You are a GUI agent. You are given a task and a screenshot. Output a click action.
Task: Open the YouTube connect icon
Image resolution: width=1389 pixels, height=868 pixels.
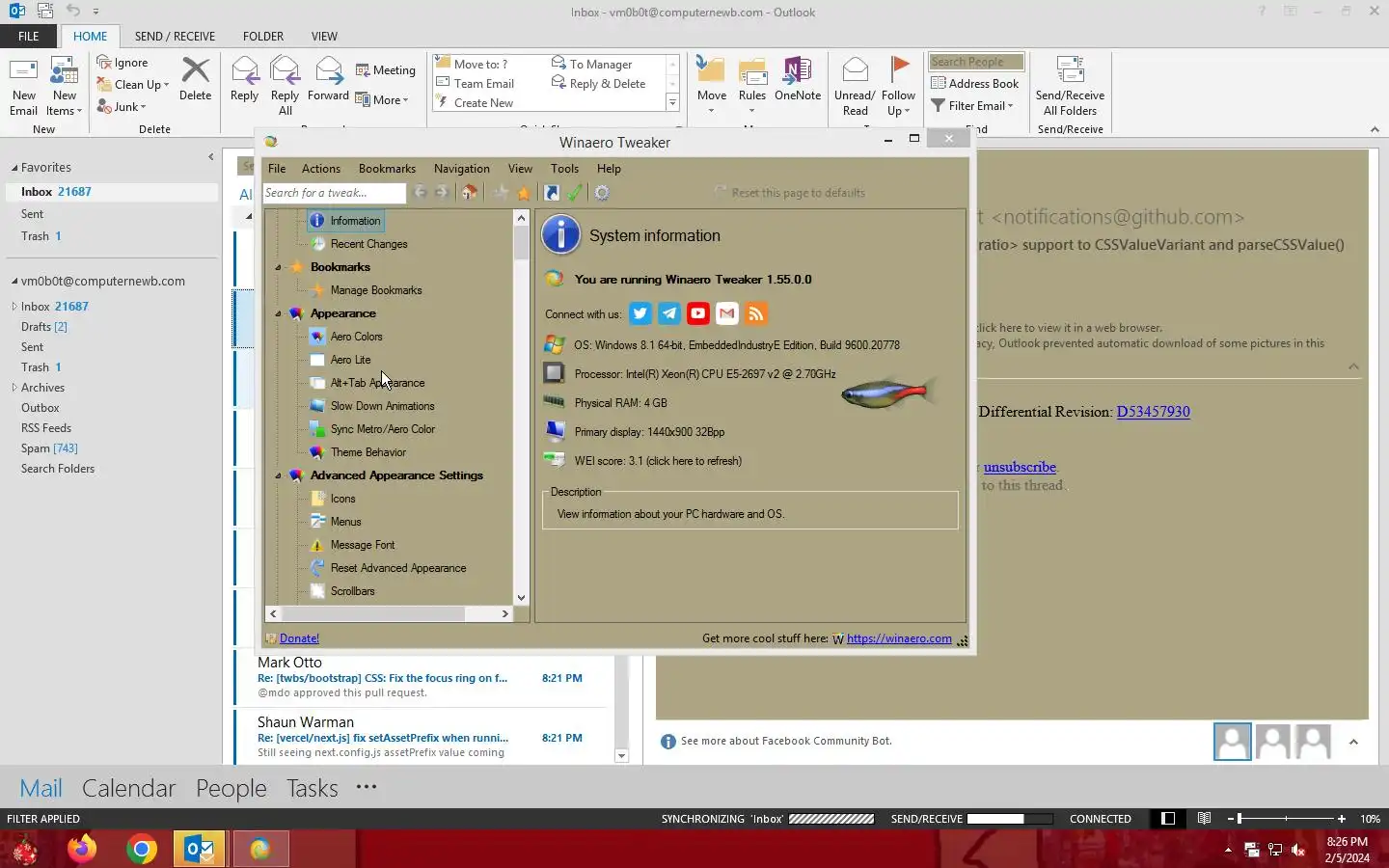point(698,313)
